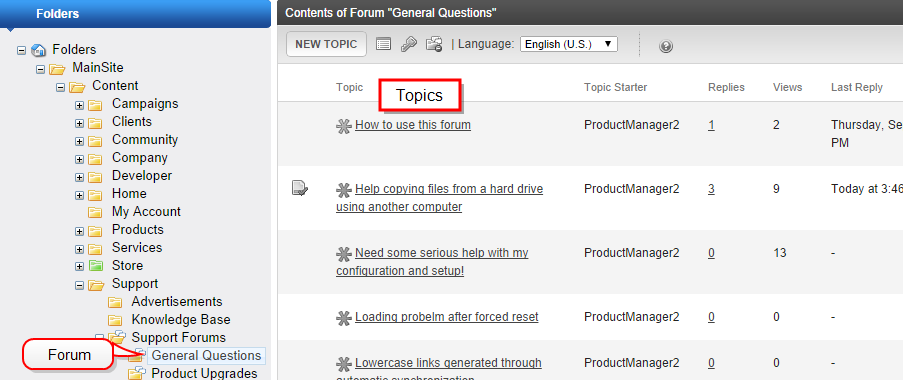Click the green Store folder icon

tap(95, 265)
